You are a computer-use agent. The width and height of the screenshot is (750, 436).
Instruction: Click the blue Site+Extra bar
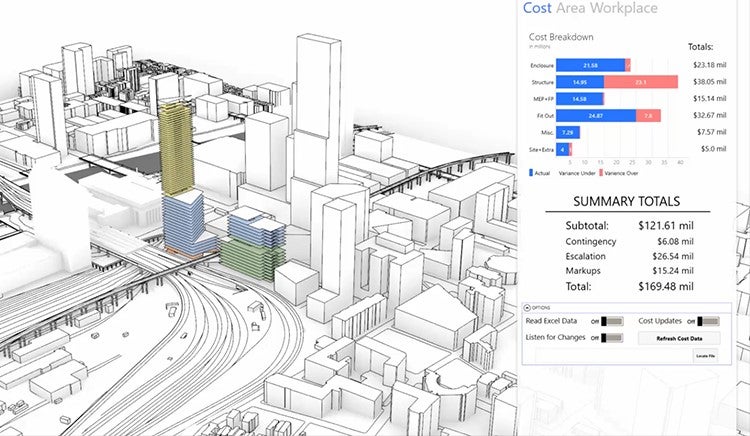point(562,150)
